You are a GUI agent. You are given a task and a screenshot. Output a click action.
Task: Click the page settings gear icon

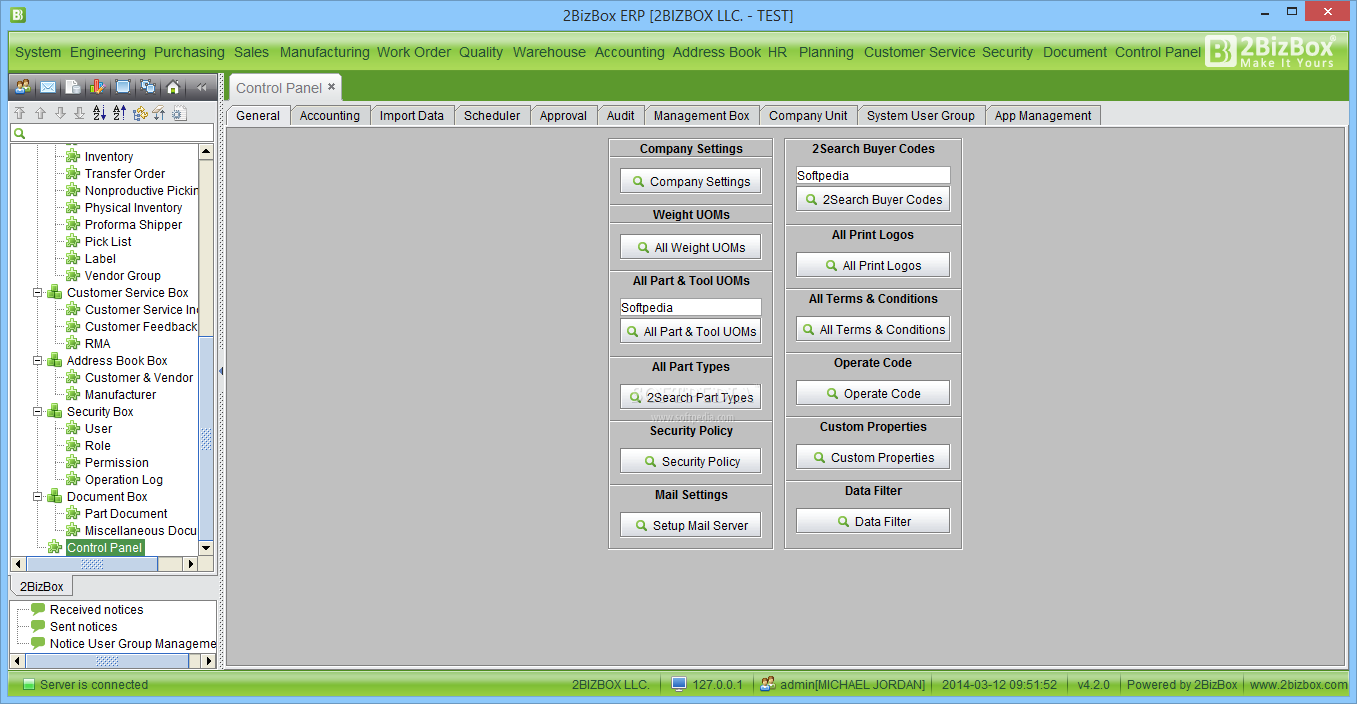pyautogui.click(x=179, y=114)
